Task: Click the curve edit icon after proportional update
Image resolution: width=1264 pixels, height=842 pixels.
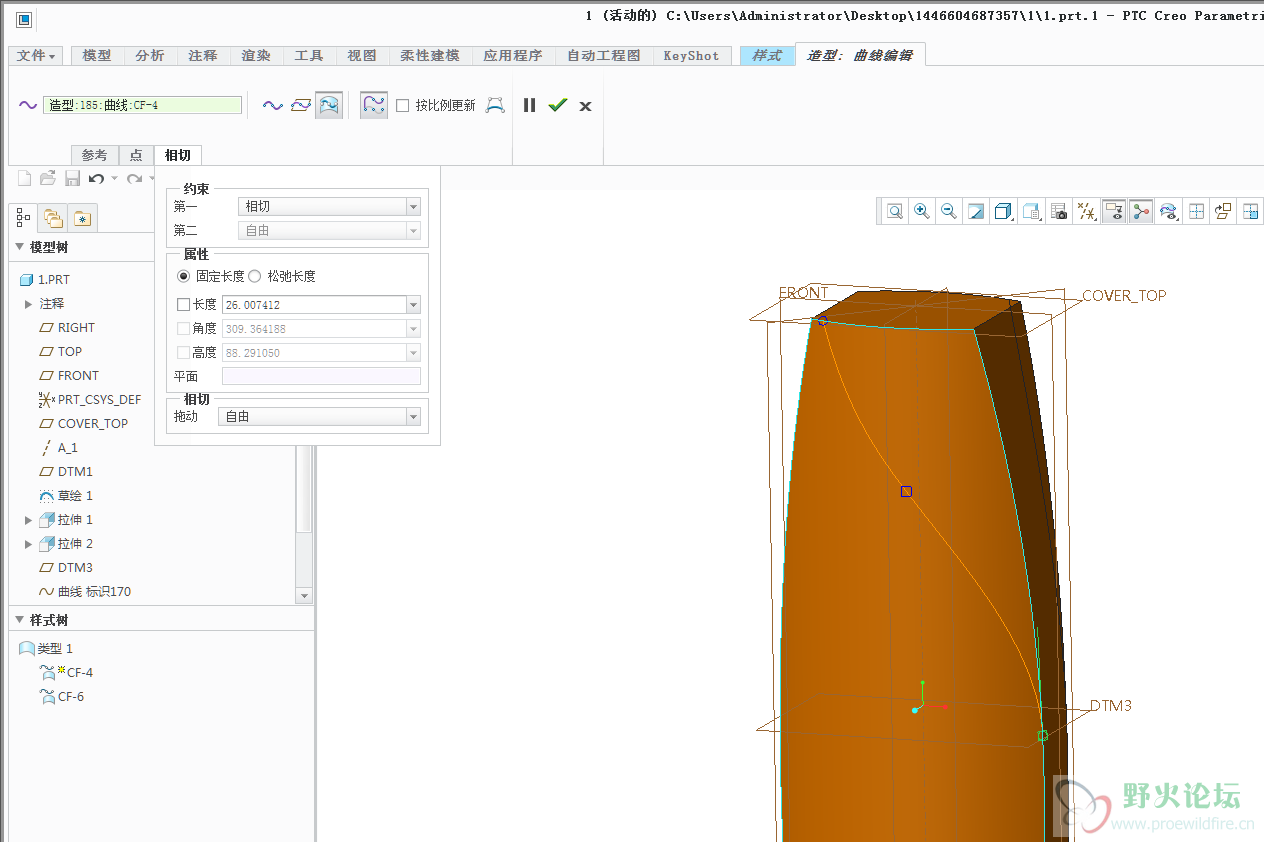Action: pyautogui.click(x=495, y=105)
